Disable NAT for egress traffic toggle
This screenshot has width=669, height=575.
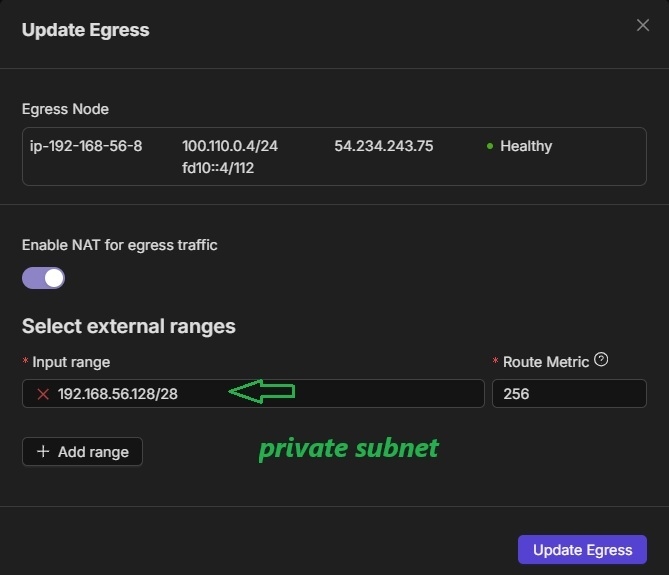(44, 278)
